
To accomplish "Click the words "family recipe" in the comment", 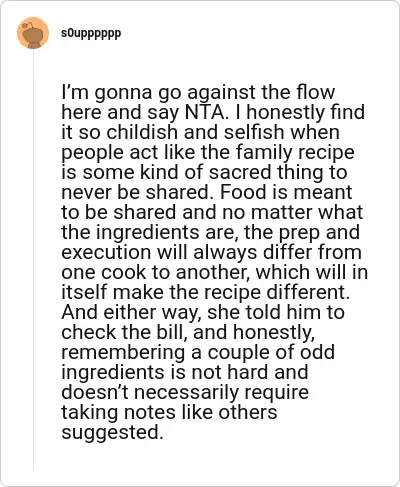I will tap(295, 153).
